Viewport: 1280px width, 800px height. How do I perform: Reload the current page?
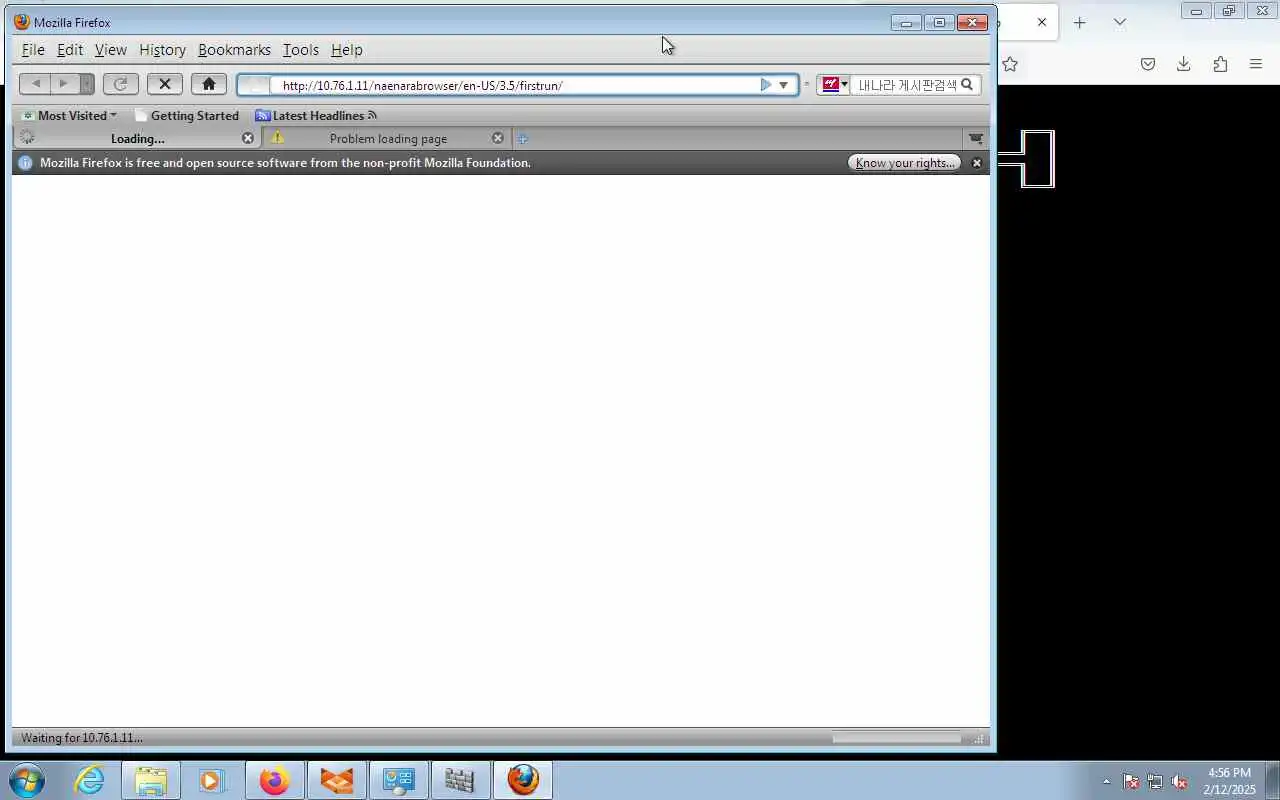point(120,84)
